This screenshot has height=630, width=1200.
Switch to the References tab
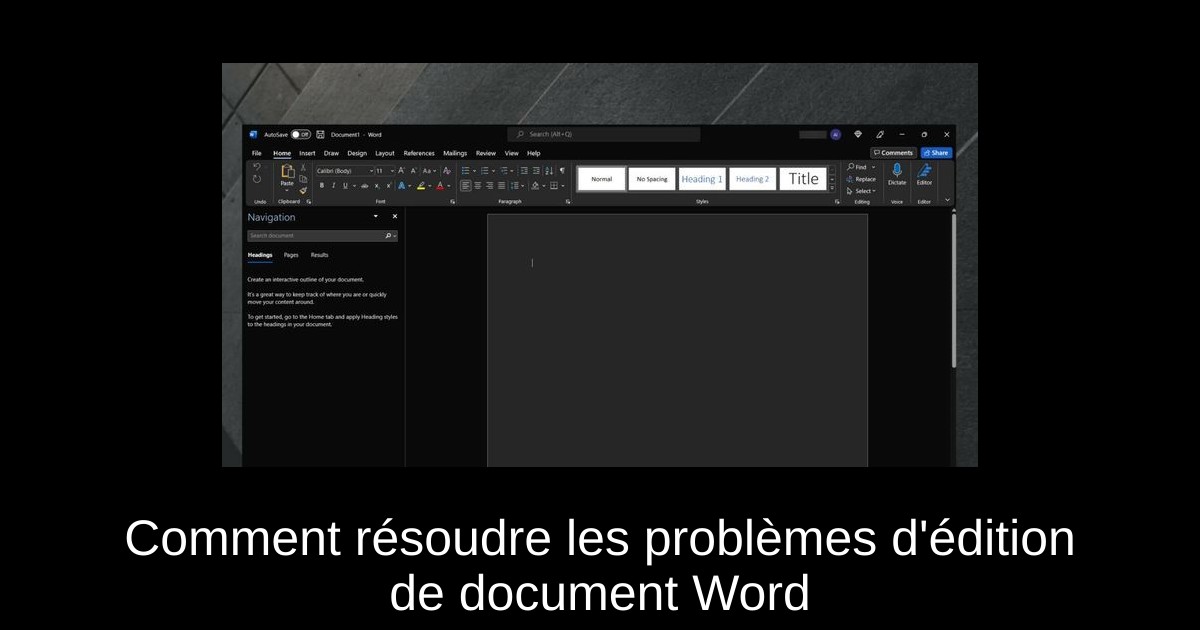pos(419,153)
